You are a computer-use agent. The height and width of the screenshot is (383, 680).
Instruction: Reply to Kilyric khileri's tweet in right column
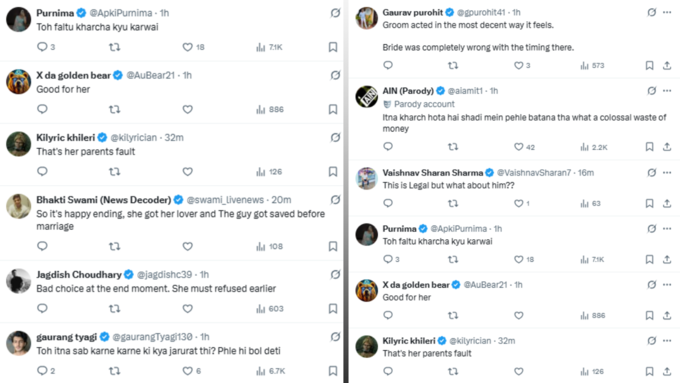(x=388, y=371)
